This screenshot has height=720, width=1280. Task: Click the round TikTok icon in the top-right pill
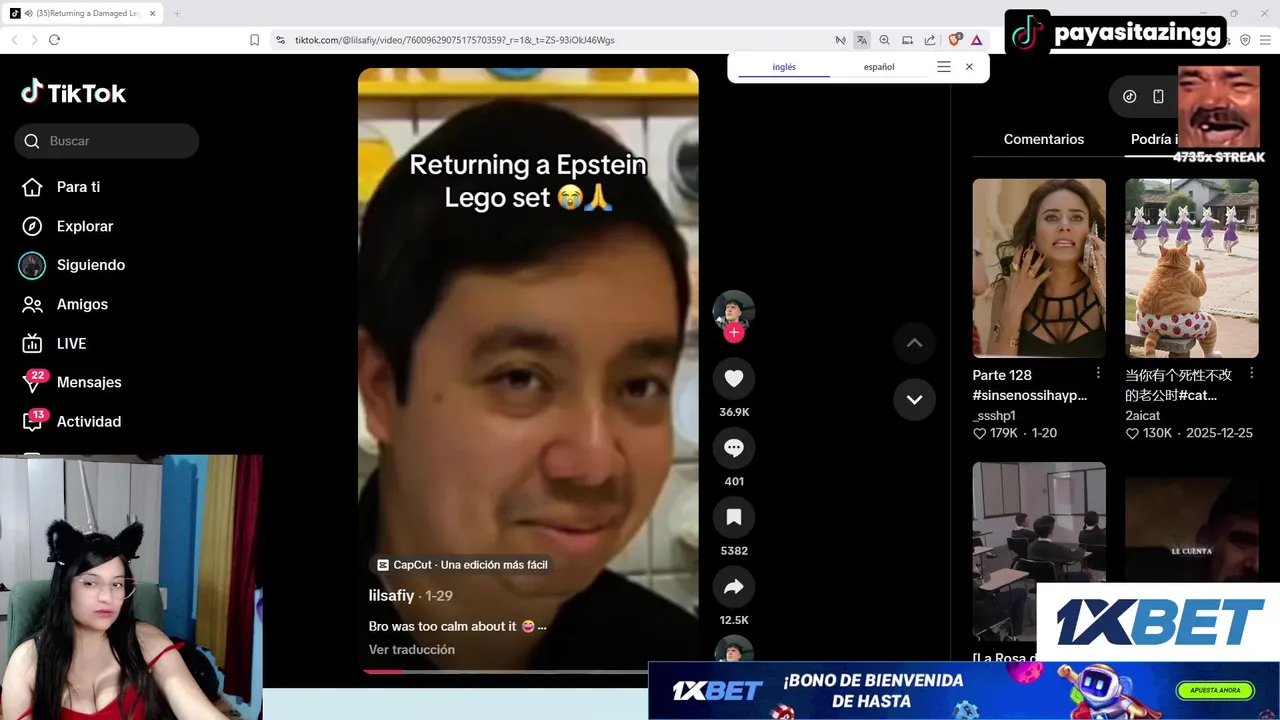[1130, 96]
